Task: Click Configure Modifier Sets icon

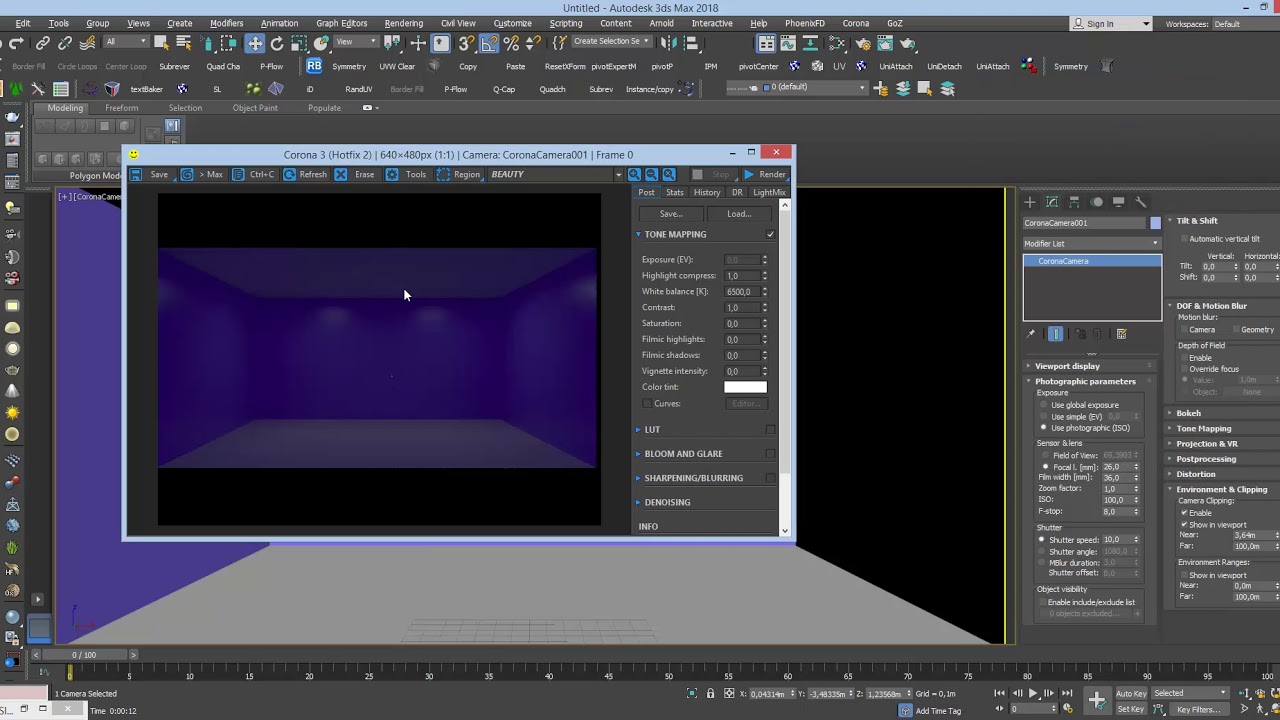Action: click(x=1121, y=334)
